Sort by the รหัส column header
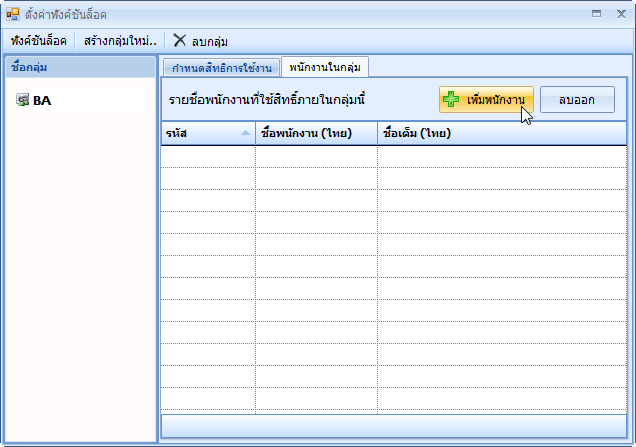Screen dimensions: 636x447 point(208,133)
